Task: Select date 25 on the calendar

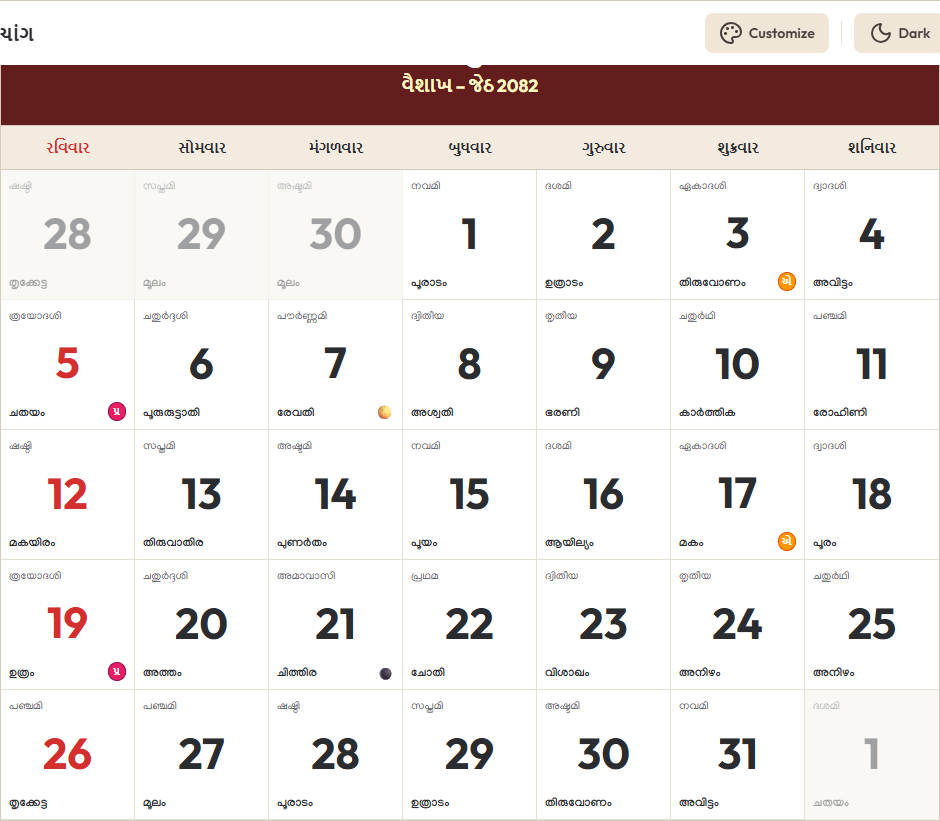Action: coord(872,624)
